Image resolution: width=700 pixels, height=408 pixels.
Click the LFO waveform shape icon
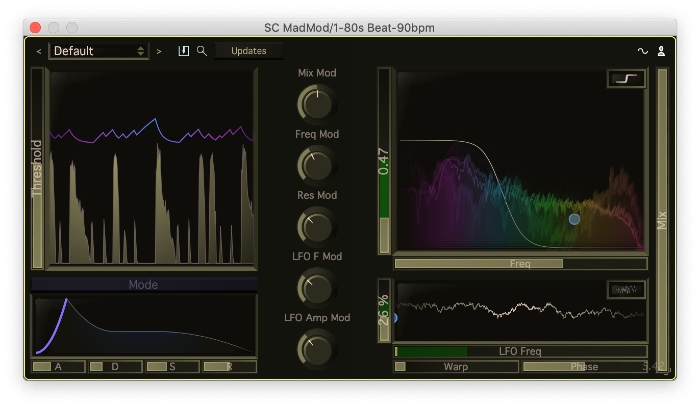coord(626,290)
